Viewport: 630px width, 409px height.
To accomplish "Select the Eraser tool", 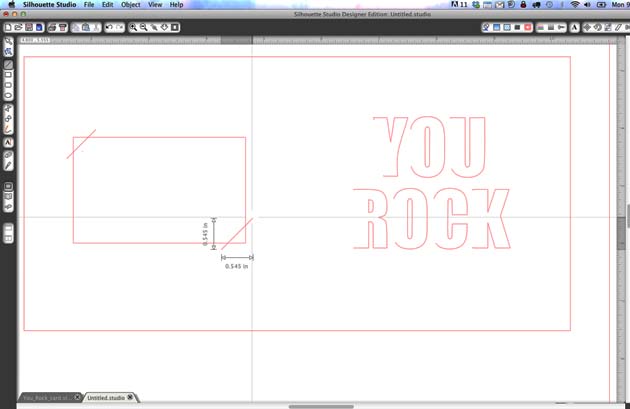I will point(8,155).
